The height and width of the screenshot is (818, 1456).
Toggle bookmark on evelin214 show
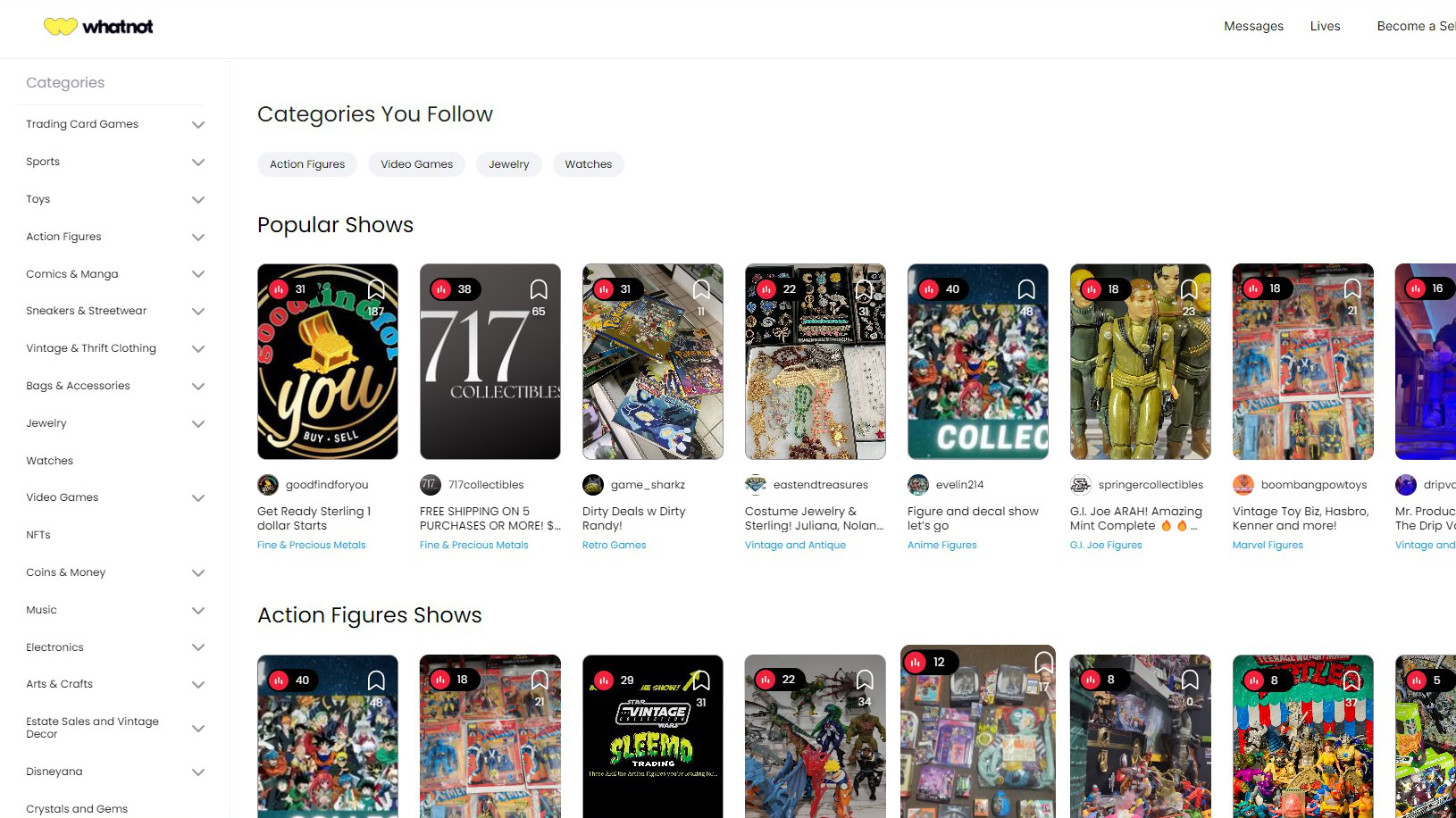point(1026,289)
